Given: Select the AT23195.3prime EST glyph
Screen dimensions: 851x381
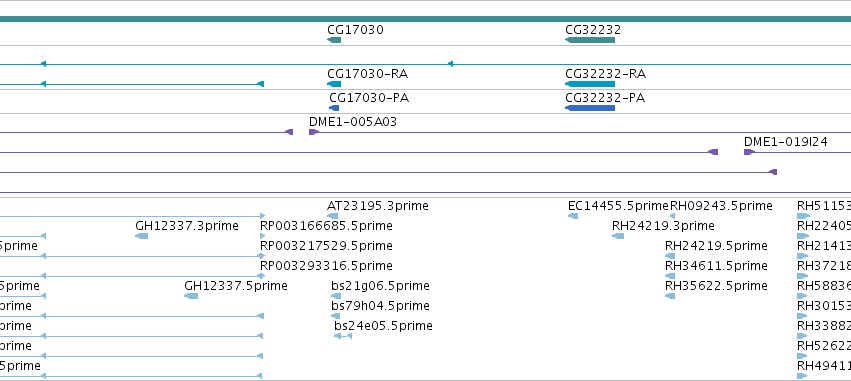Looking at the screenshot, I should tap(332, 216).
